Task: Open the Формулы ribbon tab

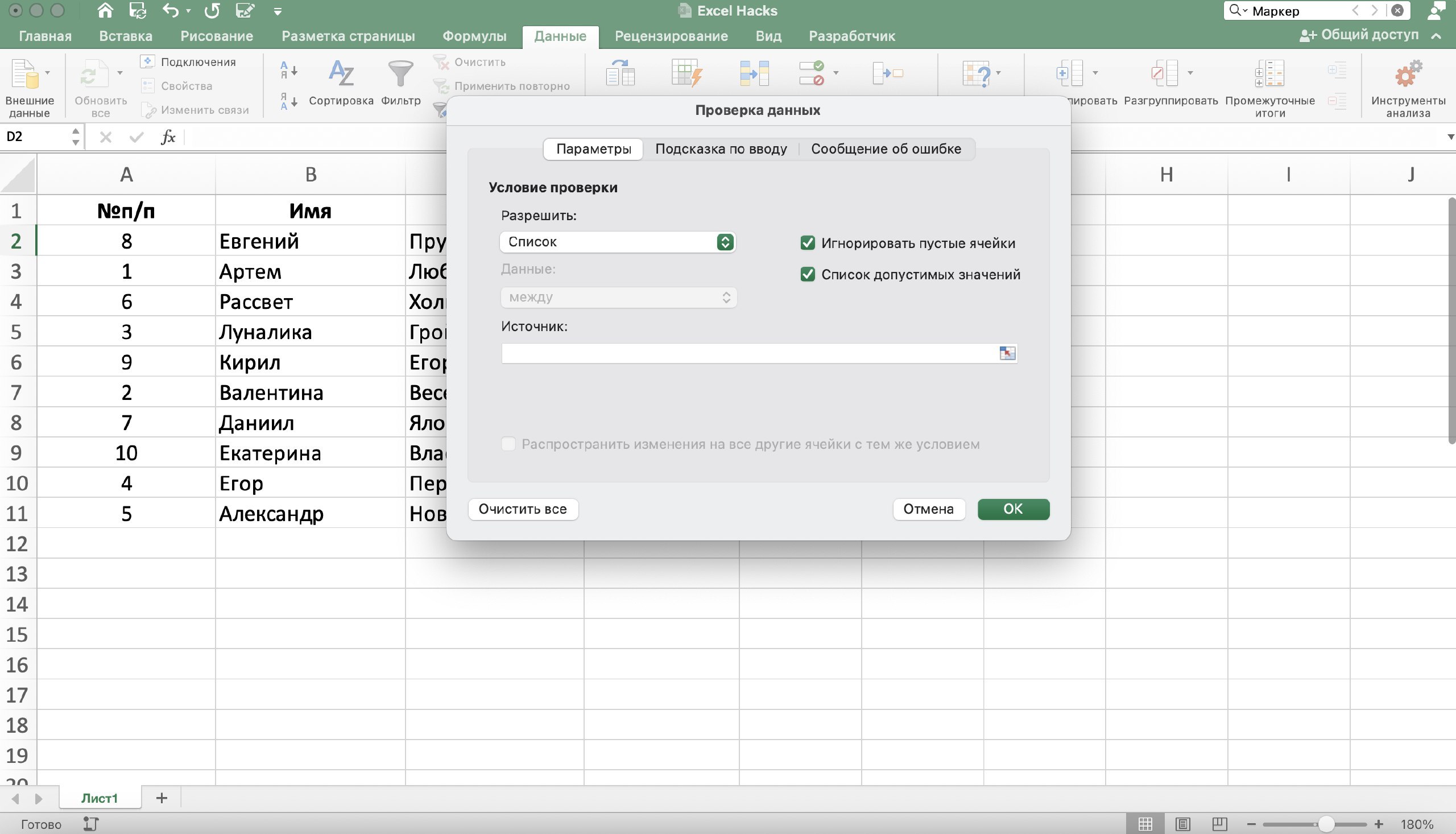Action: coord(474,36)
